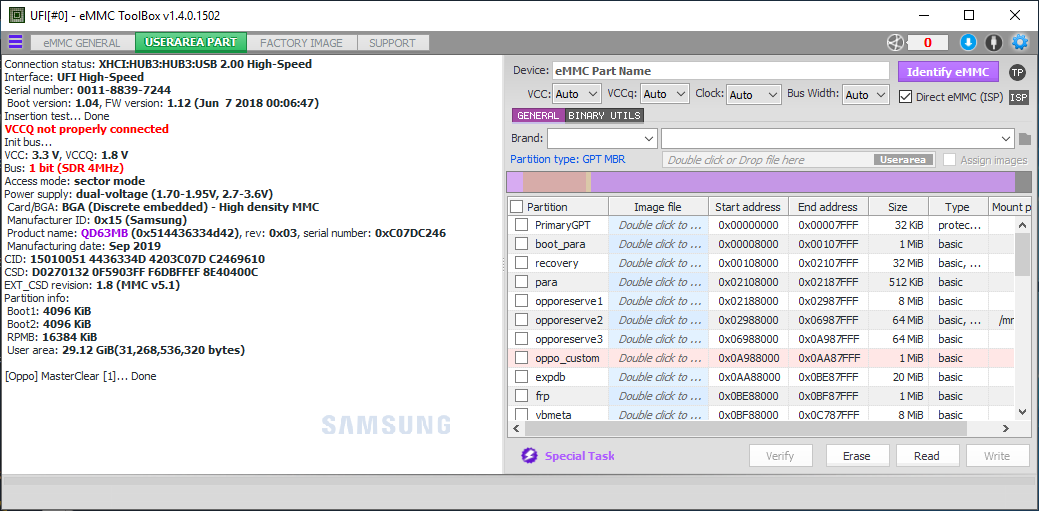Sort by Start address column header
The width and height of the screenshot is (1039, 511).
748,207
